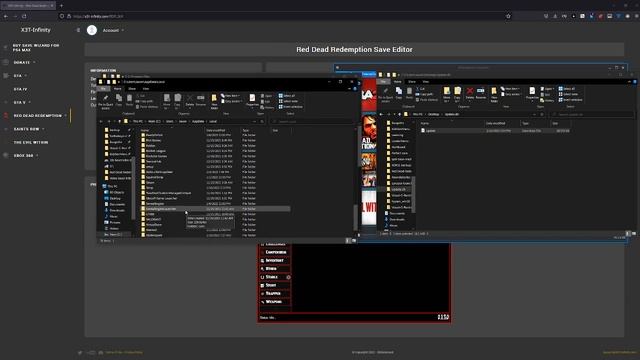Expand the GTA V sidebar menu

(x=22, y=102)
